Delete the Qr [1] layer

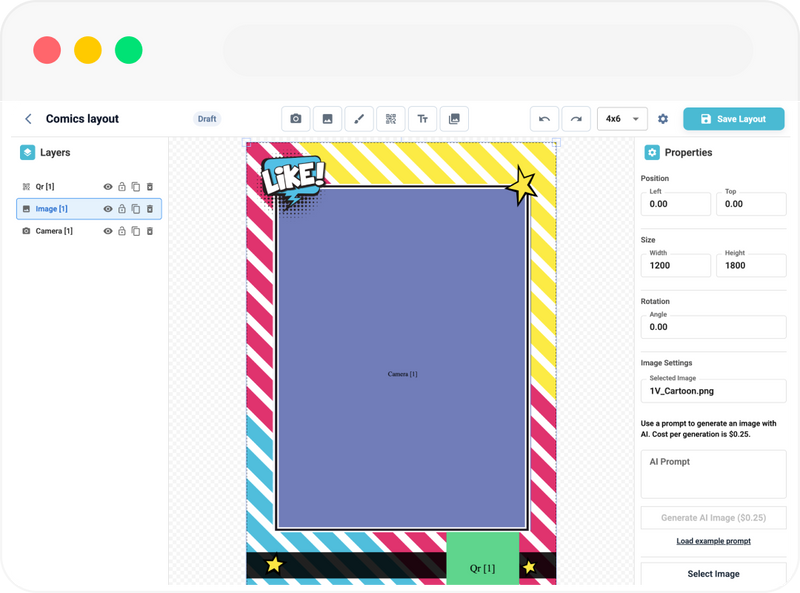coord(150,187)
